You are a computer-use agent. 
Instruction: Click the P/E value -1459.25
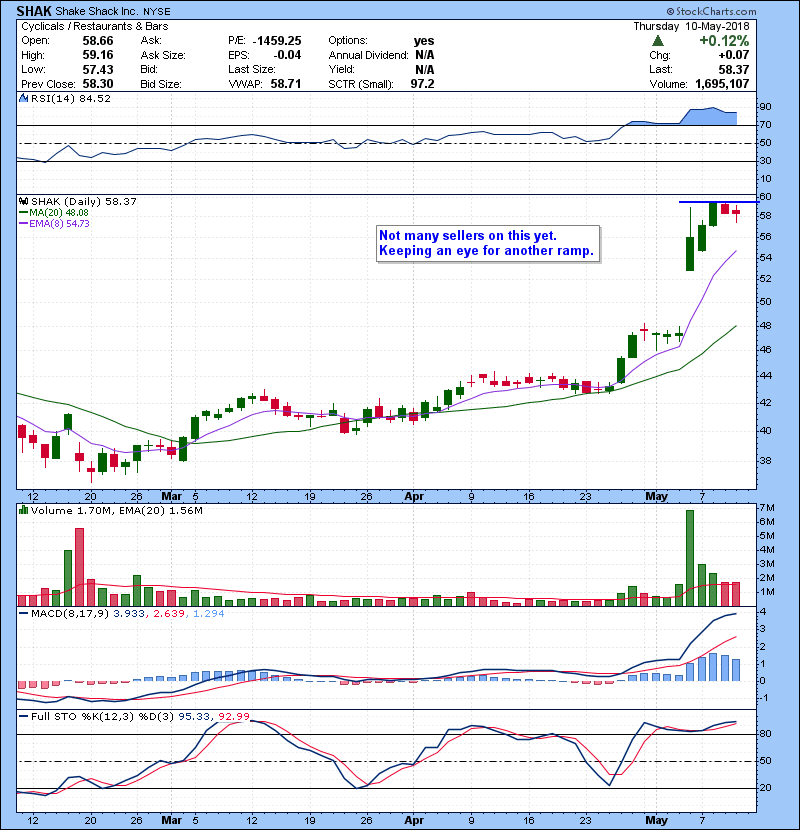point(277,41)
